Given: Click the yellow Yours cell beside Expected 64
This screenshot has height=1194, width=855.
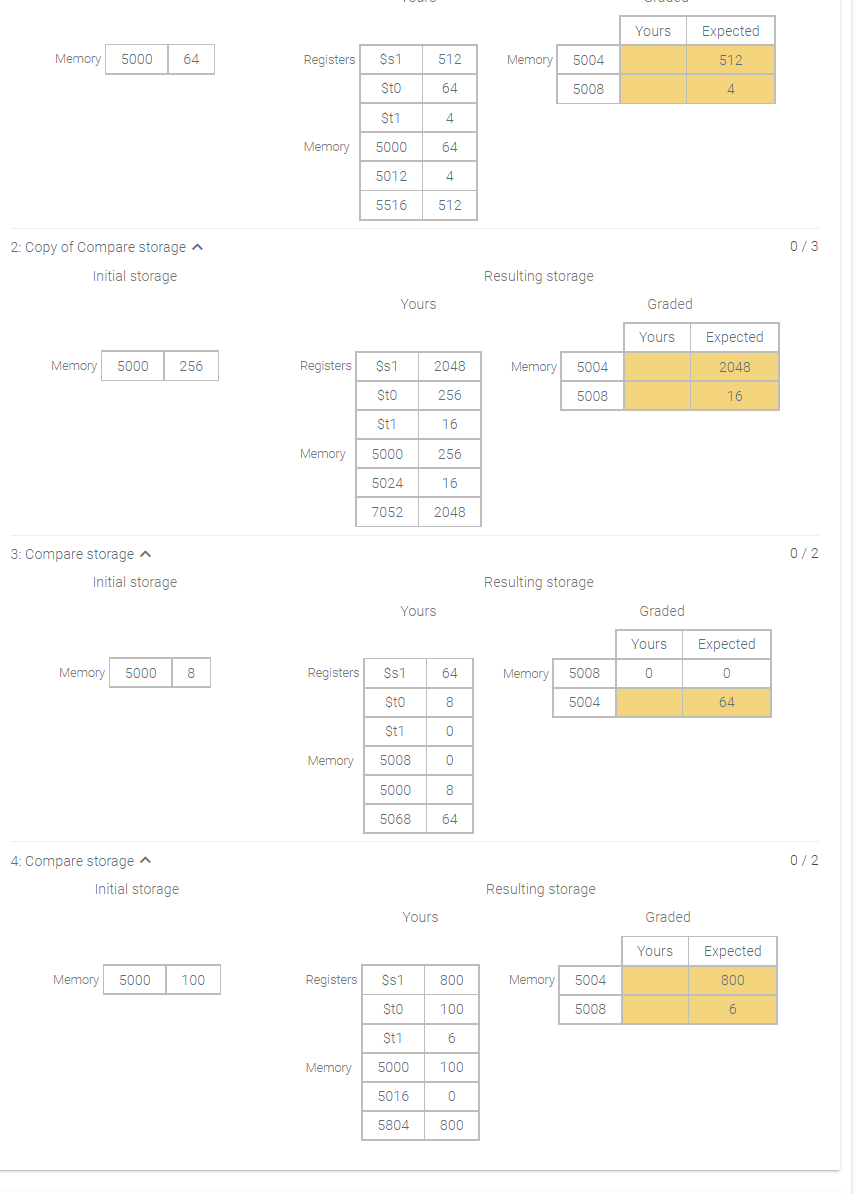Looking at the screenshot, I should tap(648, 702).
